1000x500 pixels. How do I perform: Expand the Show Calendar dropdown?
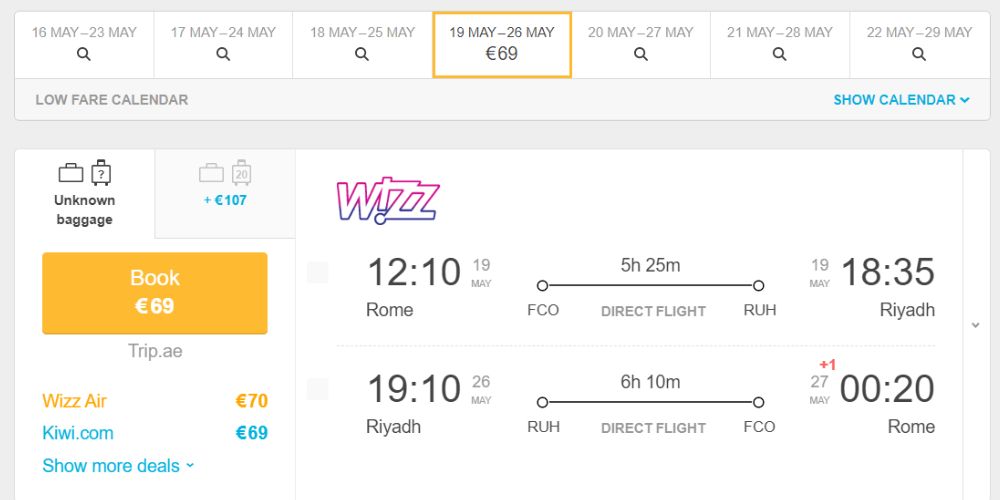click(901, 100)
